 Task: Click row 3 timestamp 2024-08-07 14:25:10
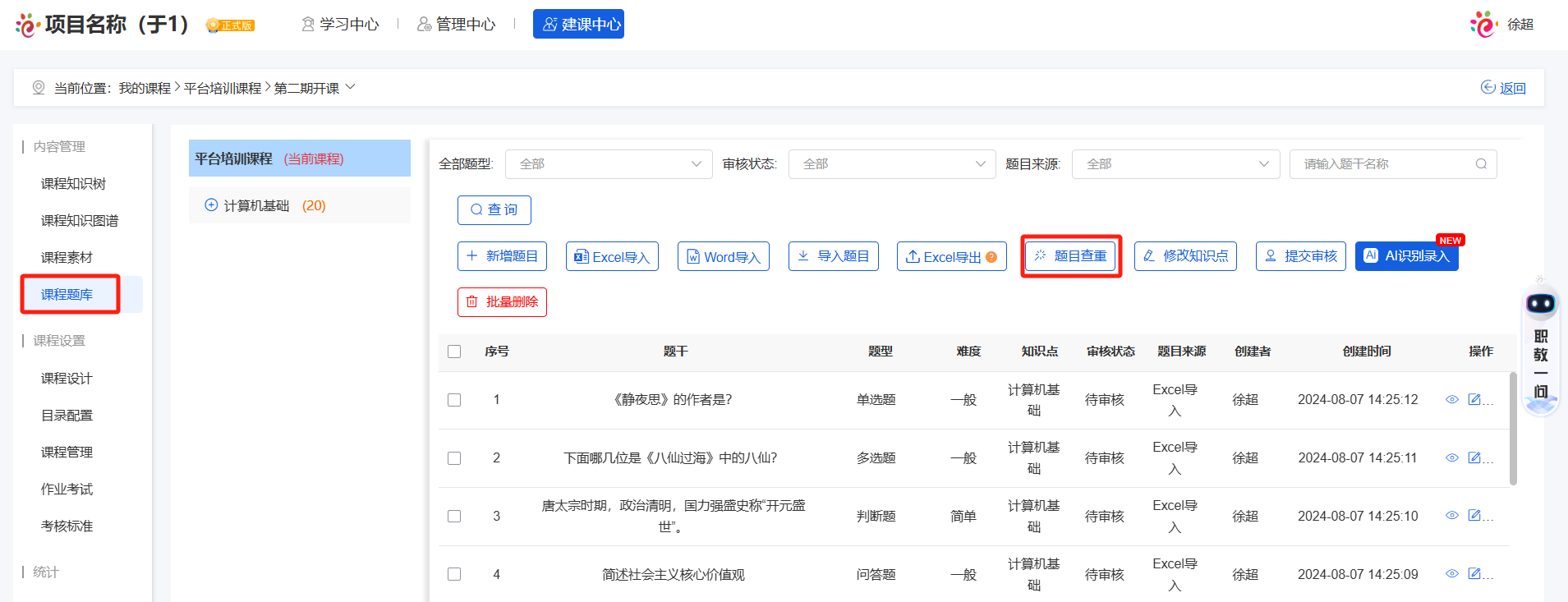click(x=1358, y=516)
